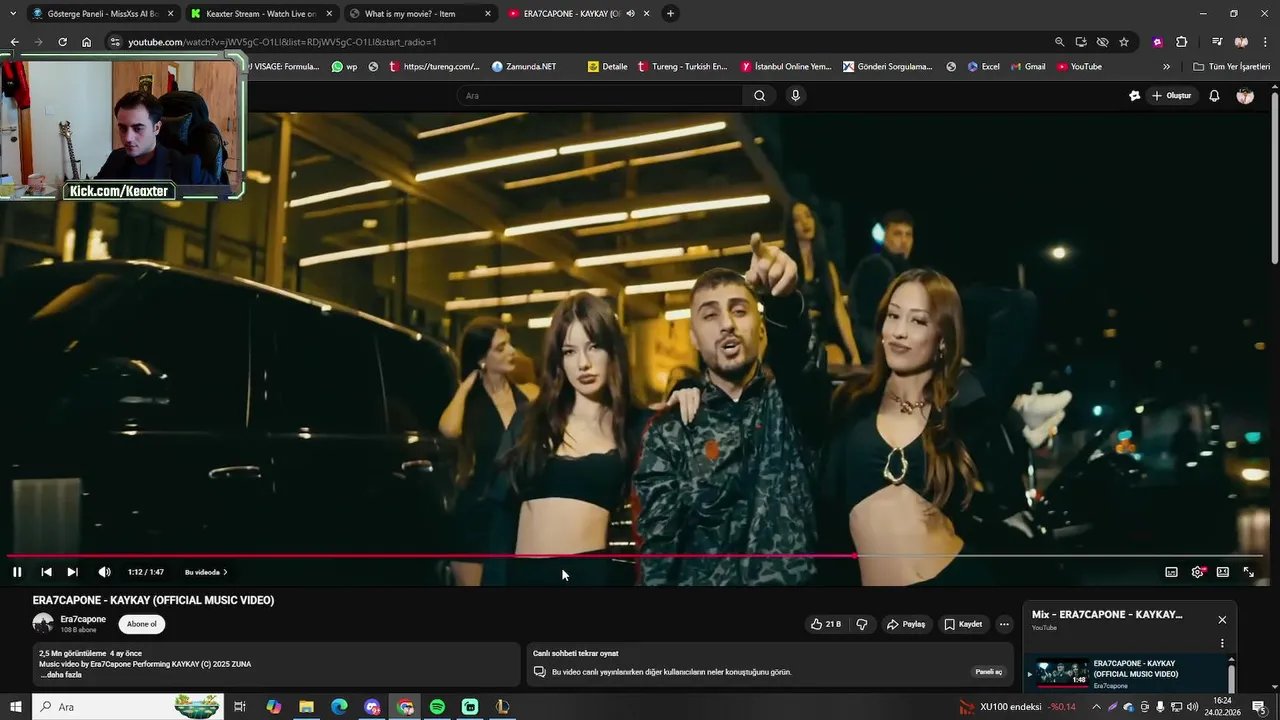Go to browser home page

click(x=87, y=42)
